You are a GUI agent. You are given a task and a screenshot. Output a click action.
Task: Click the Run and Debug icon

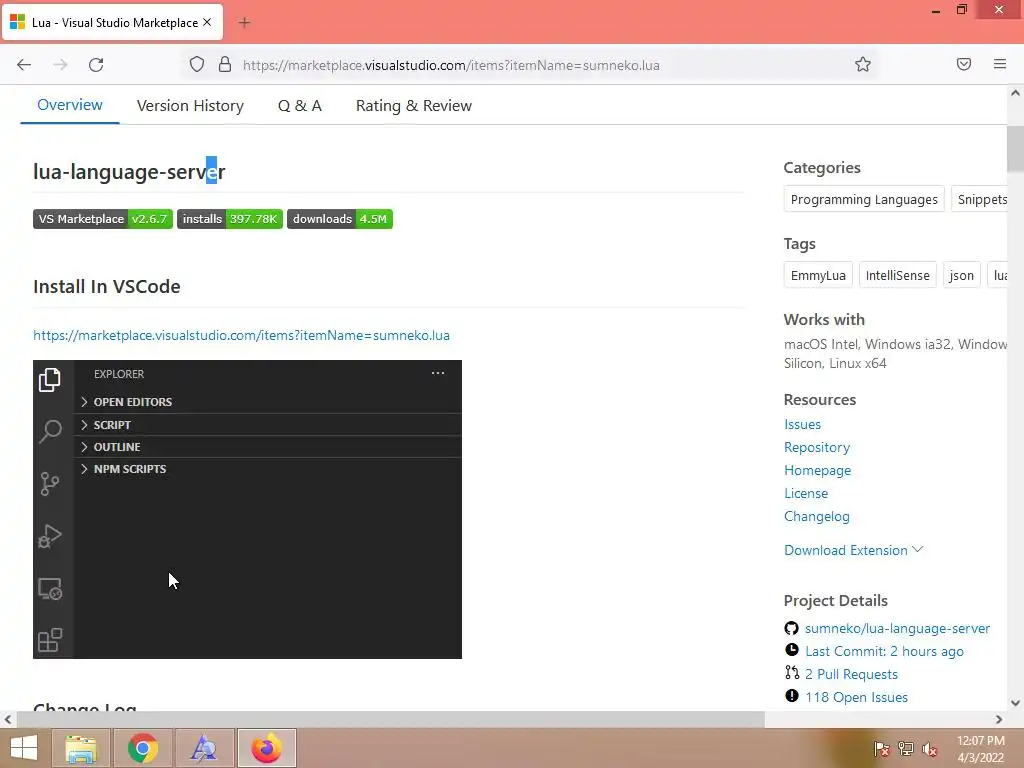click(x=50, y=536)
